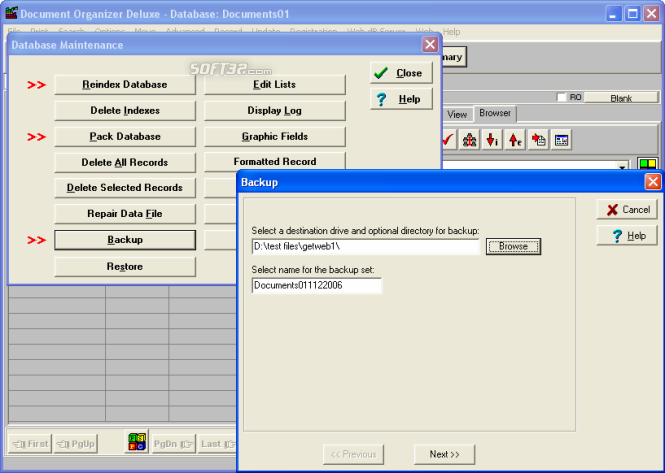This screenshot has height=473, width=665.
Task: Click Delete Indexes button
Action: tap(125, 110)
